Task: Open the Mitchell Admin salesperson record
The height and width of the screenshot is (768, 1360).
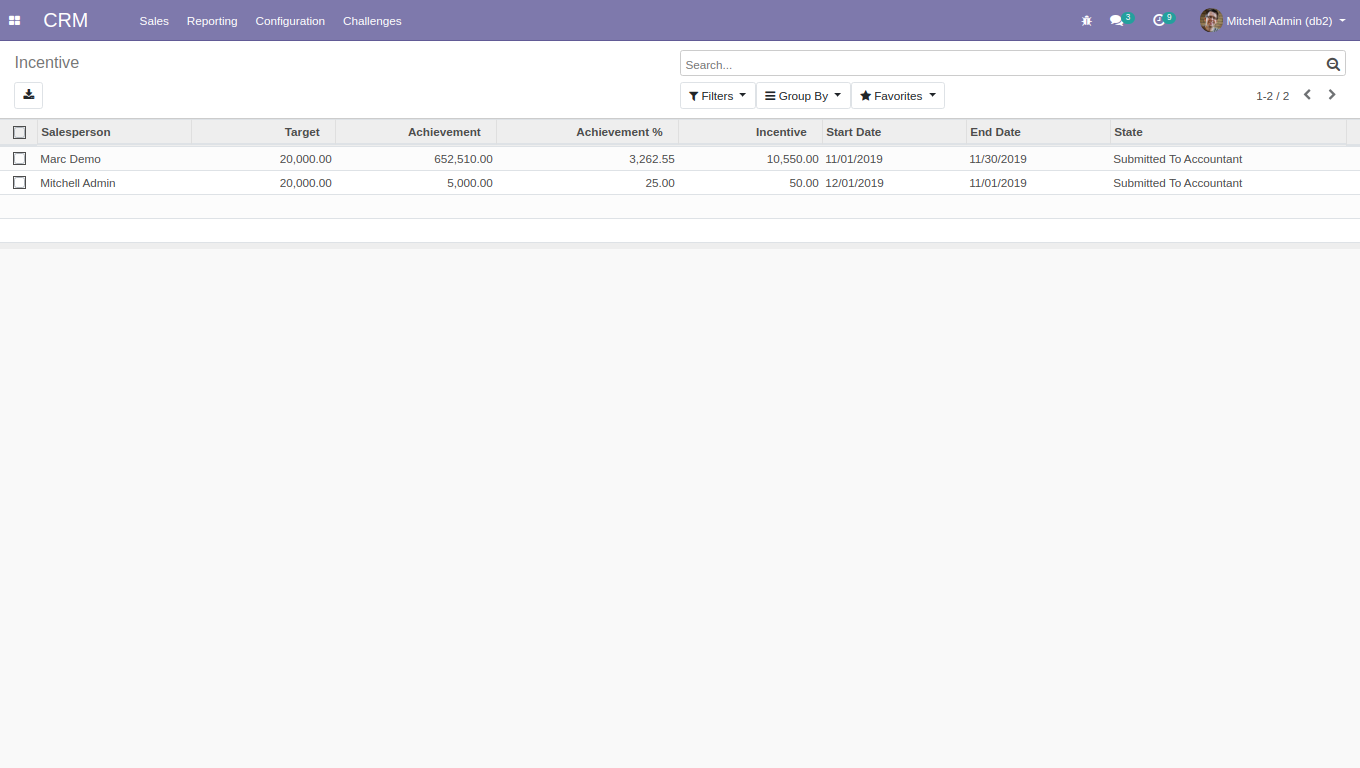Action: 78,183
